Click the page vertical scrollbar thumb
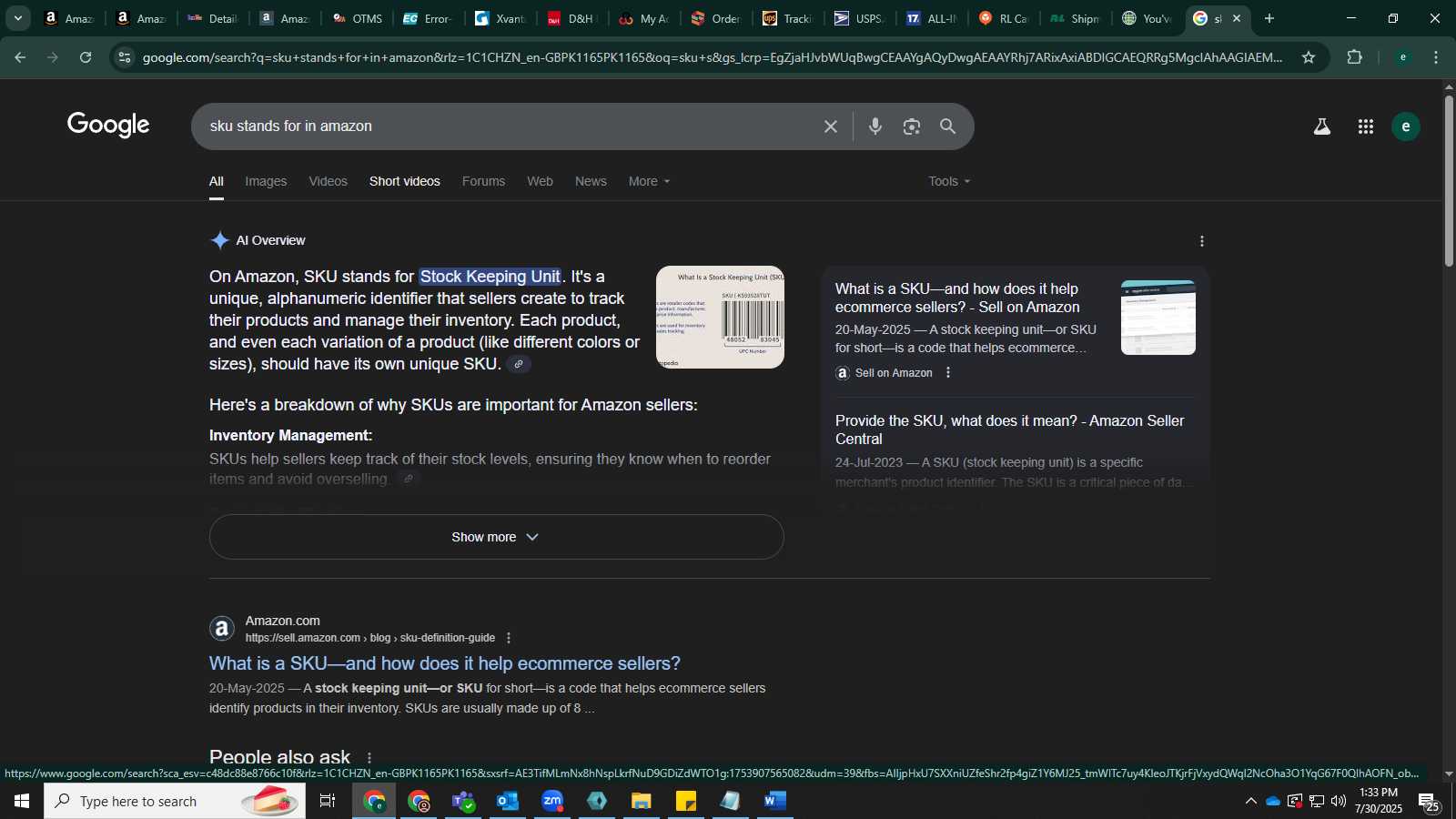 point(1449,180)
